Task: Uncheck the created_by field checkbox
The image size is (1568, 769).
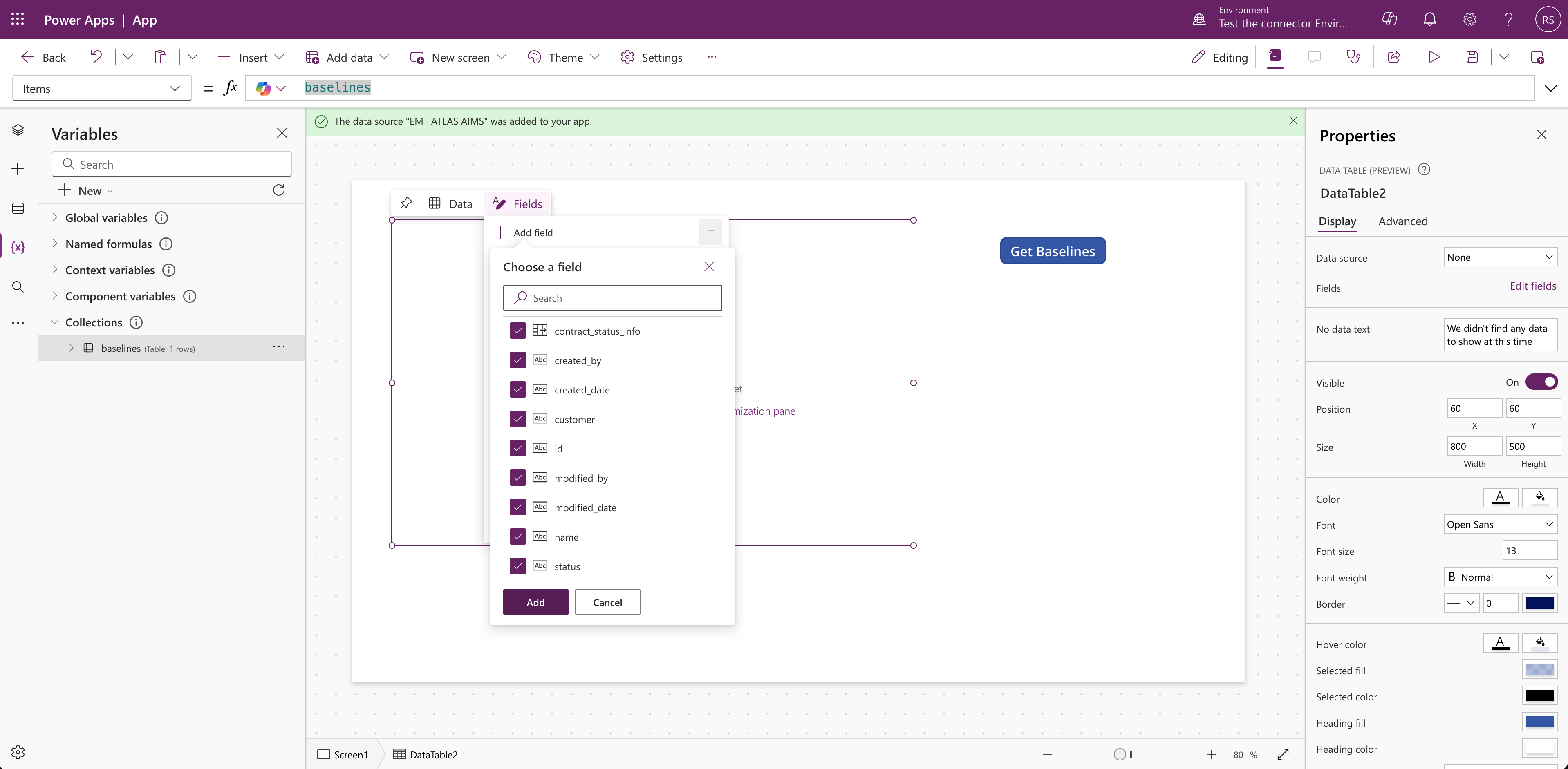Action: 517,360
